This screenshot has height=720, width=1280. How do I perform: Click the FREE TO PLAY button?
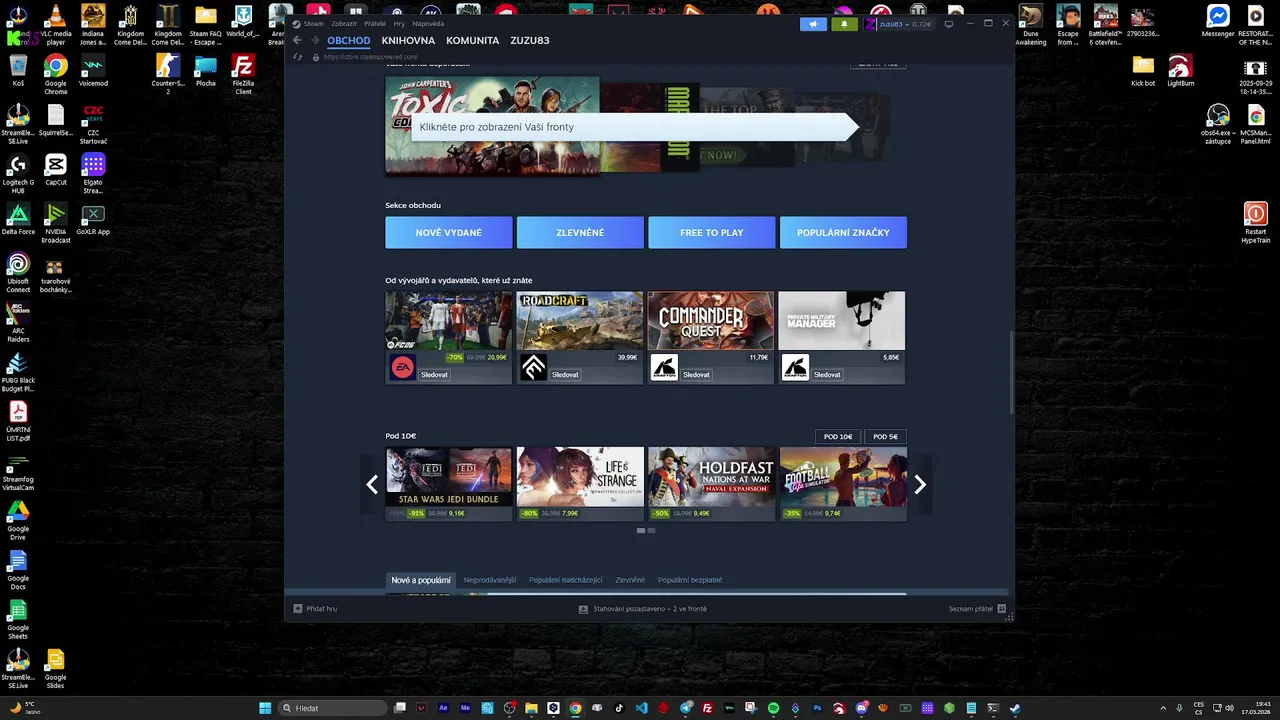[711, 232]
